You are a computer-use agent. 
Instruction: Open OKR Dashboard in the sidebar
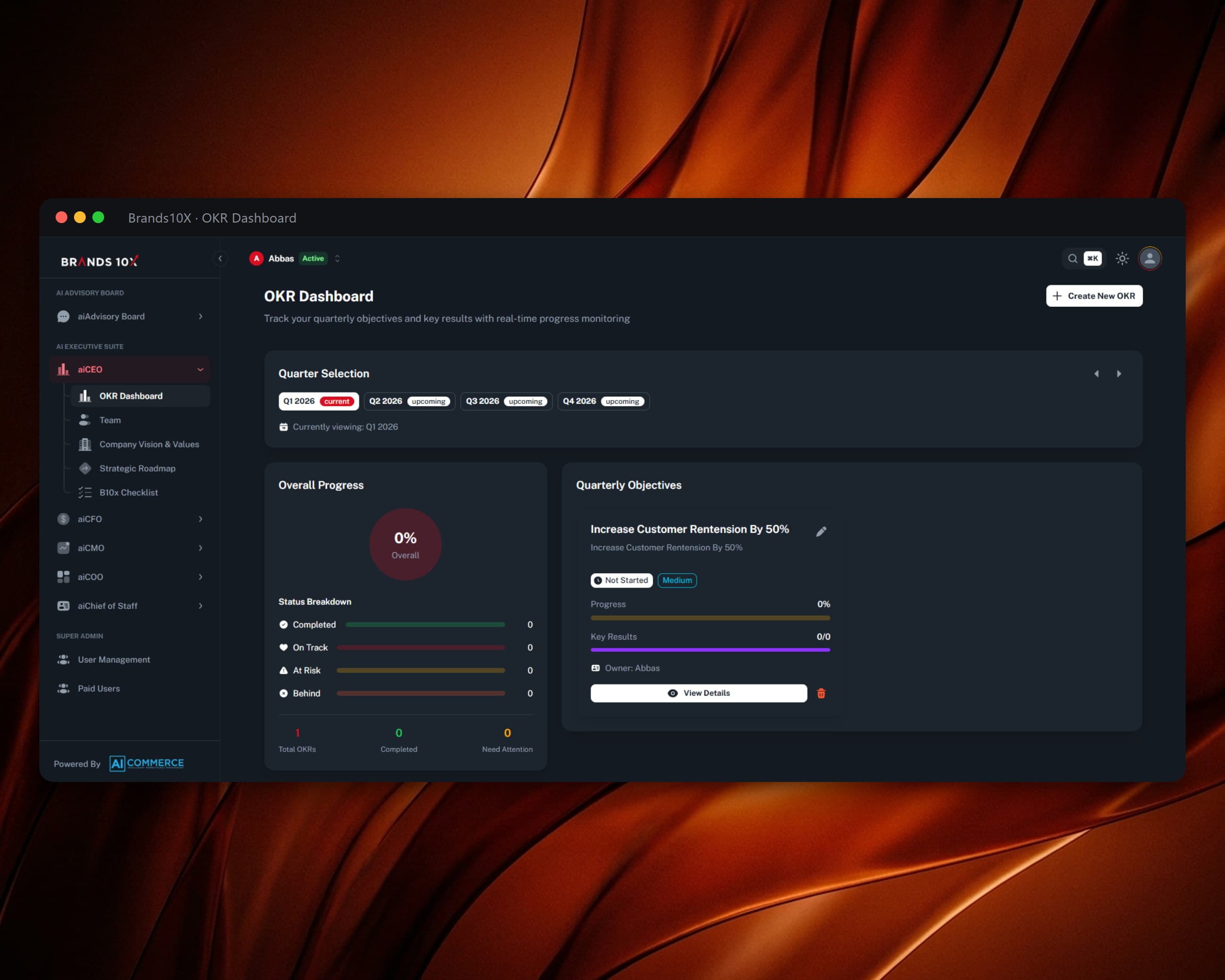click(x=140, y=396)
